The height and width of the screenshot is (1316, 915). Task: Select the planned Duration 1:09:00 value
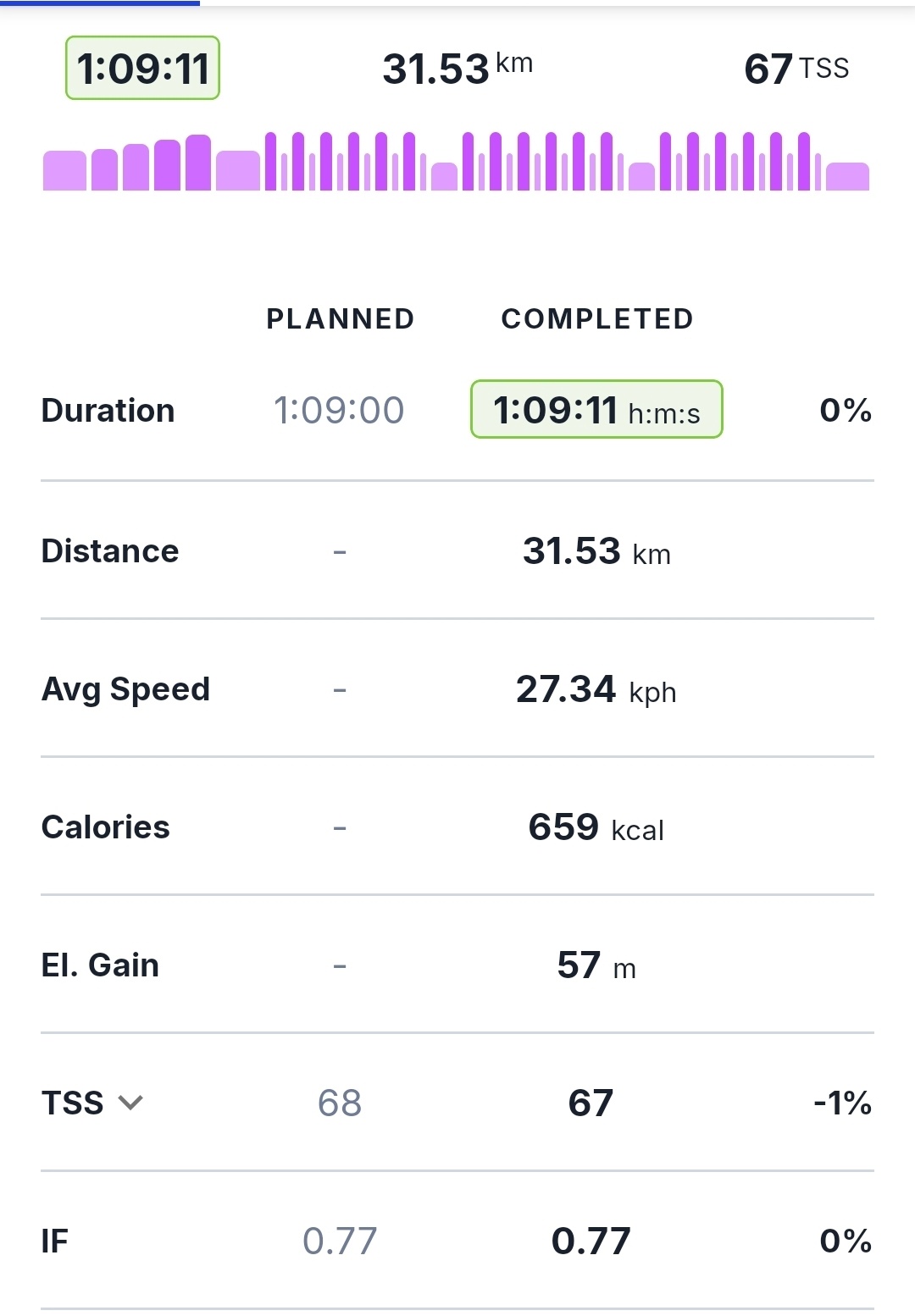339,410
